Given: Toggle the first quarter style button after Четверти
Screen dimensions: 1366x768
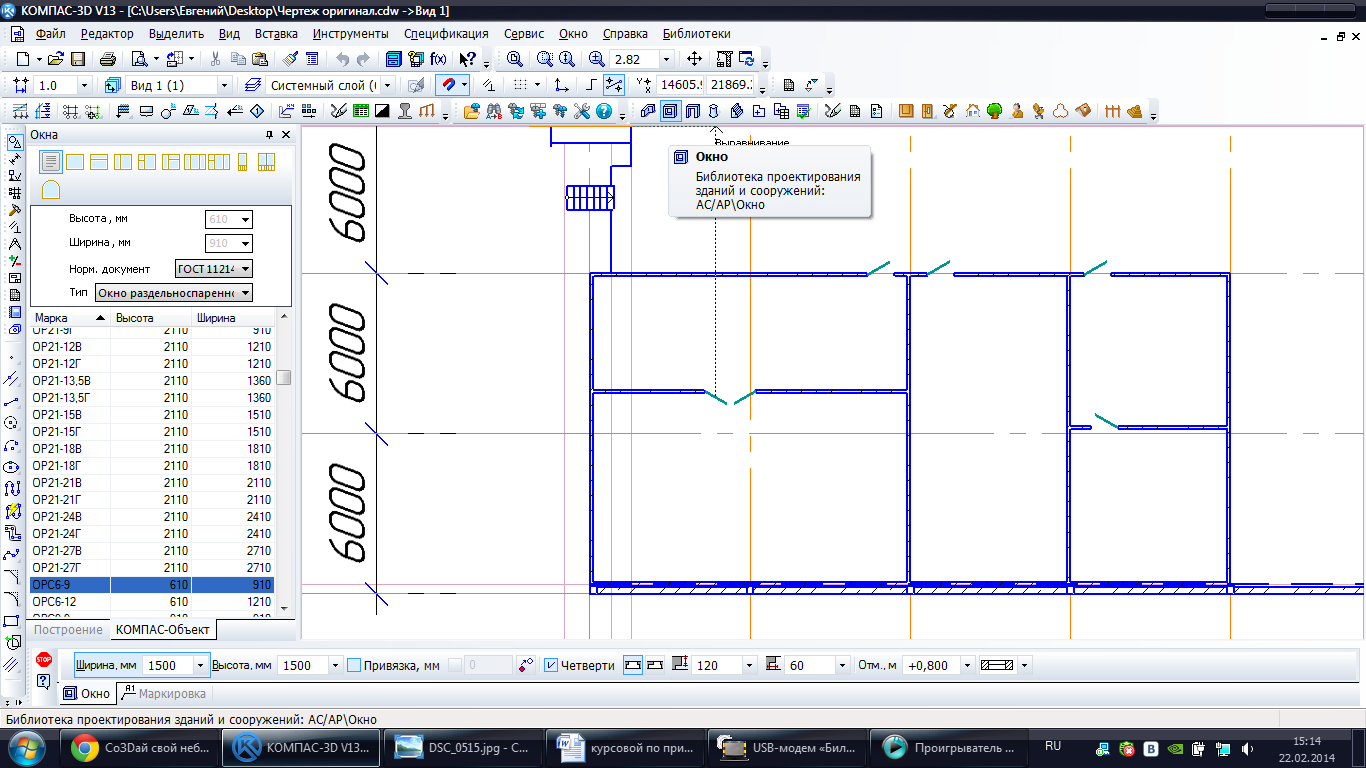Looking at the screenshot, I should pyautogui.click(x=633, y=665).
